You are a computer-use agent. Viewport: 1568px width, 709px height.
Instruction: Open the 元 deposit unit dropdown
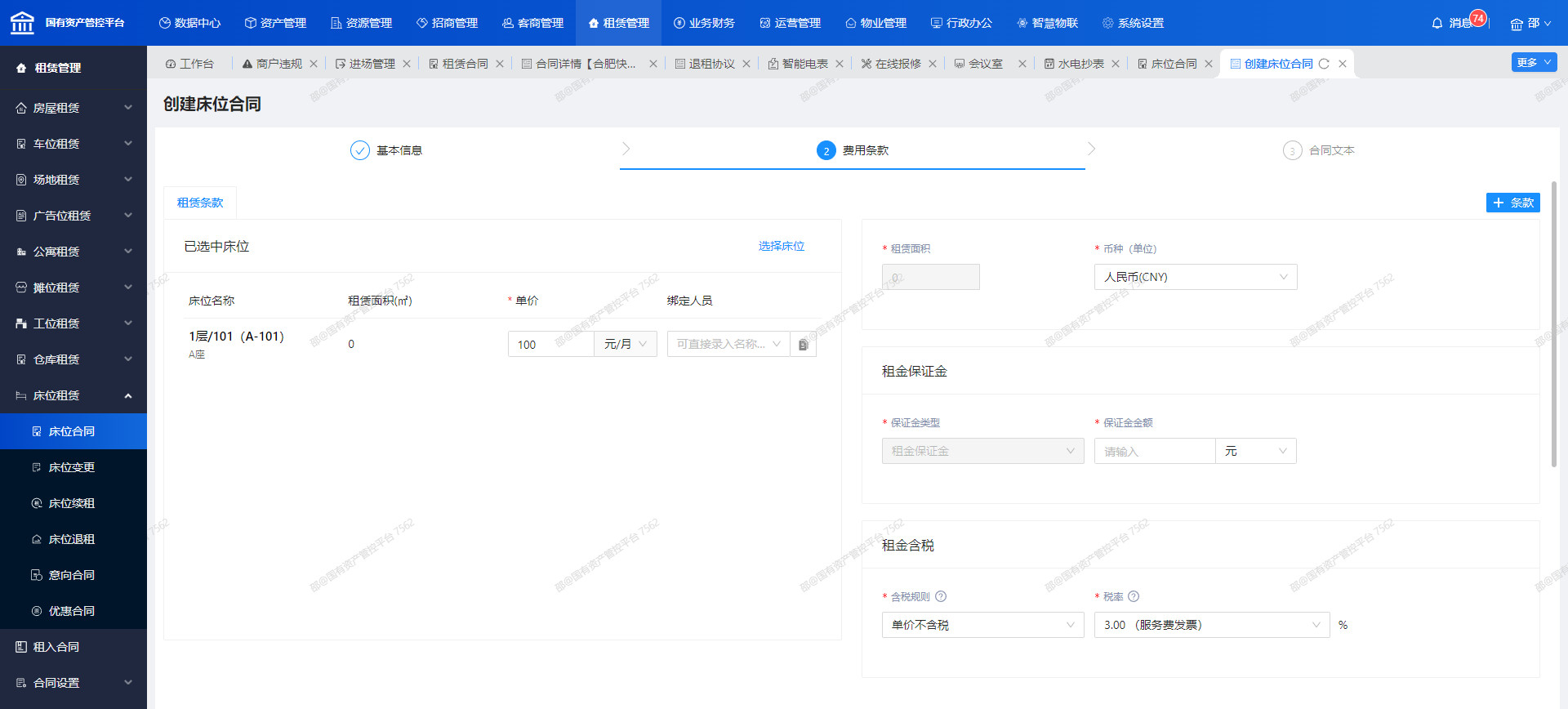[x=1256, y=451]
